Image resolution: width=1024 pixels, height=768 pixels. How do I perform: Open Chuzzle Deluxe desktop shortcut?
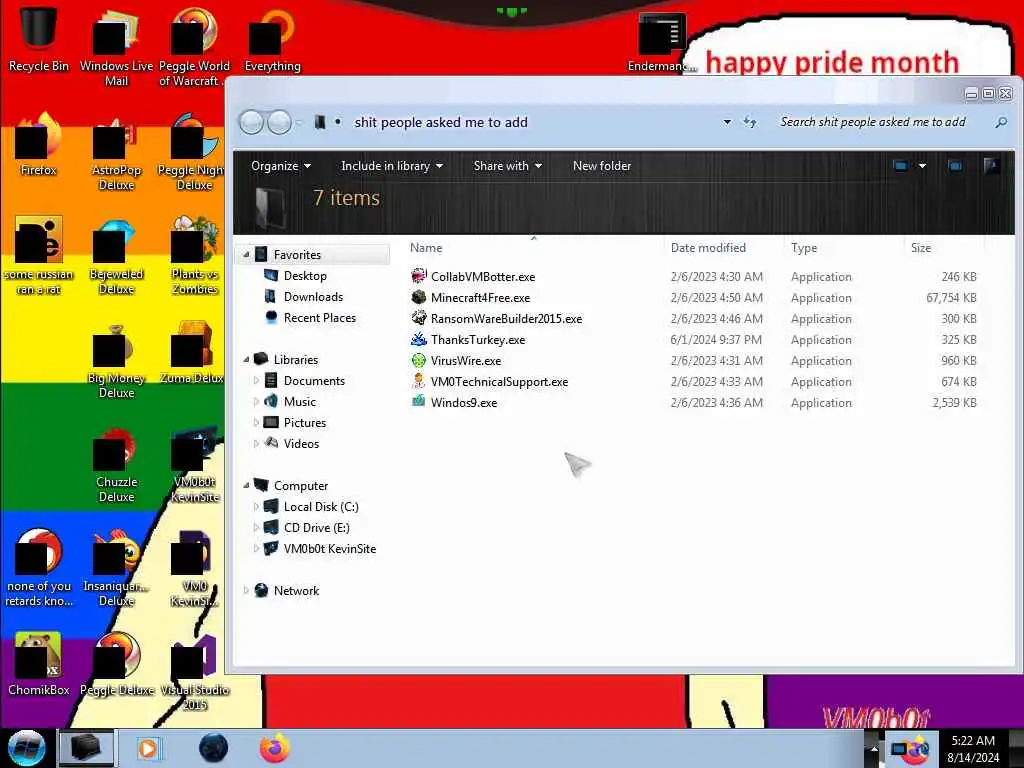coord(116,464)
